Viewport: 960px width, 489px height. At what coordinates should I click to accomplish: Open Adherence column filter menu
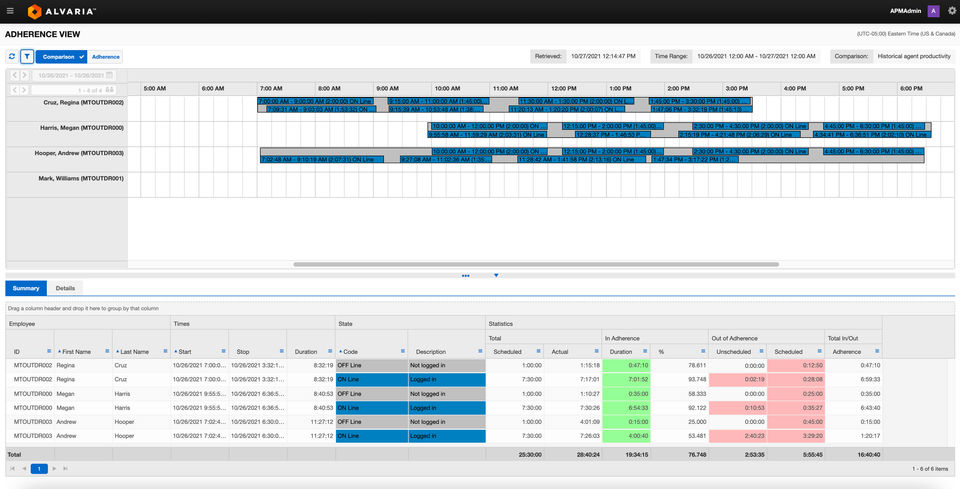[x=877, y=351]
